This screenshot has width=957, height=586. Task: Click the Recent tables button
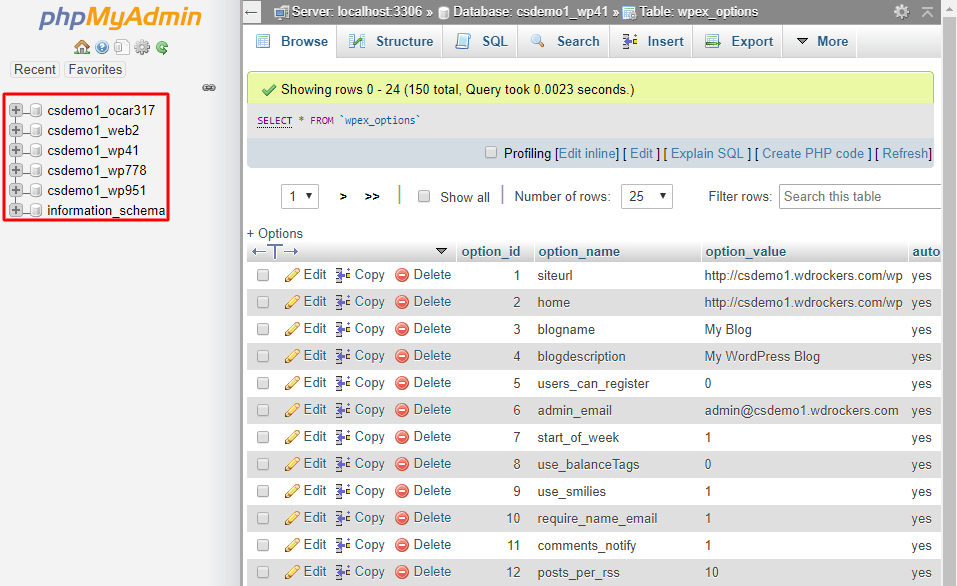[x=35, y=70]
